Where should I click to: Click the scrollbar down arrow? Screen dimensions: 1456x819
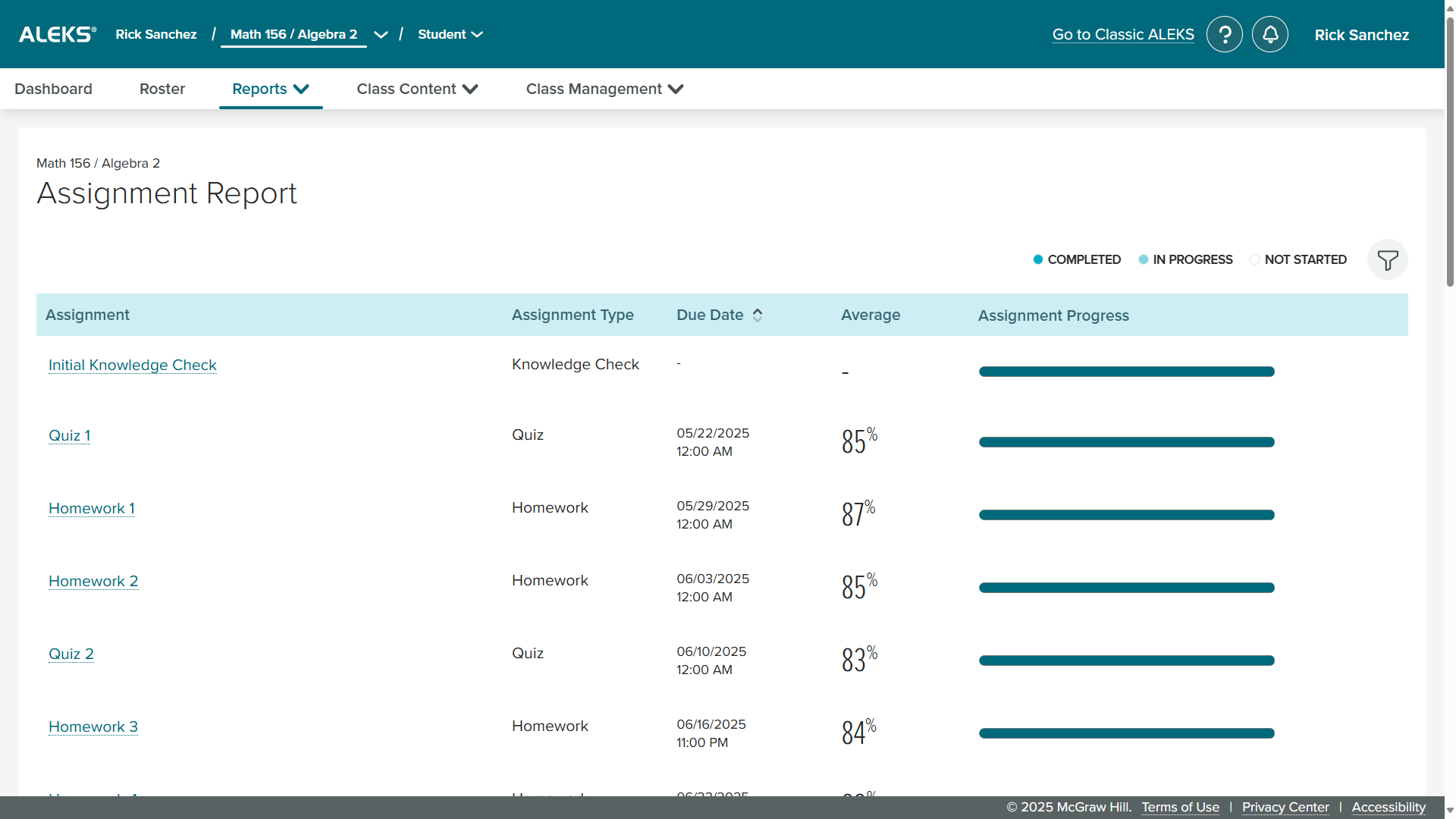click(x=1450, y=810)
